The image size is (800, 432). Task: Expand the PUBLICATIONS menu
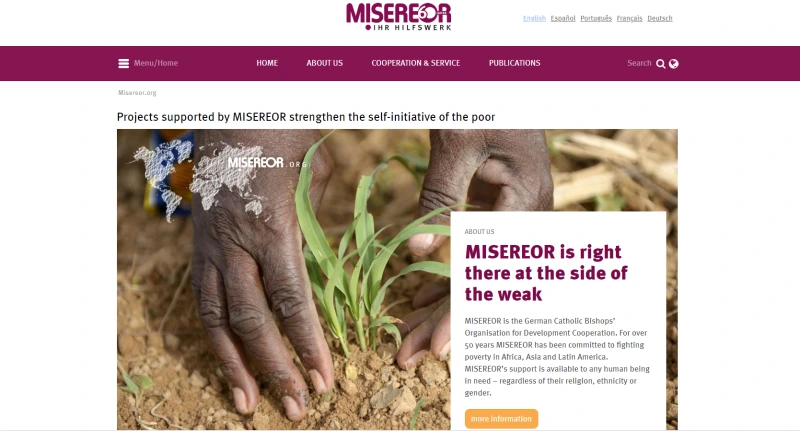tap(514, 63)
